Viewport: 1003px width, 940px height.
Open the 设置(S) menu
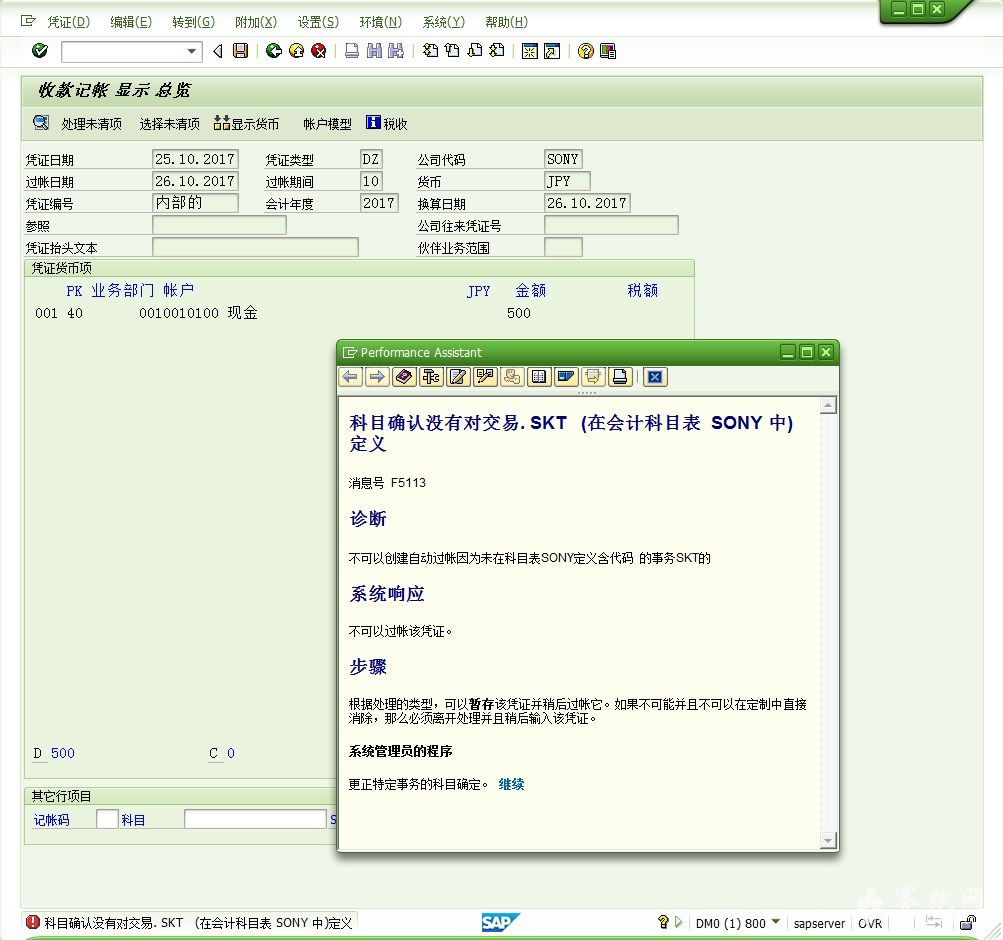point(318,22)
